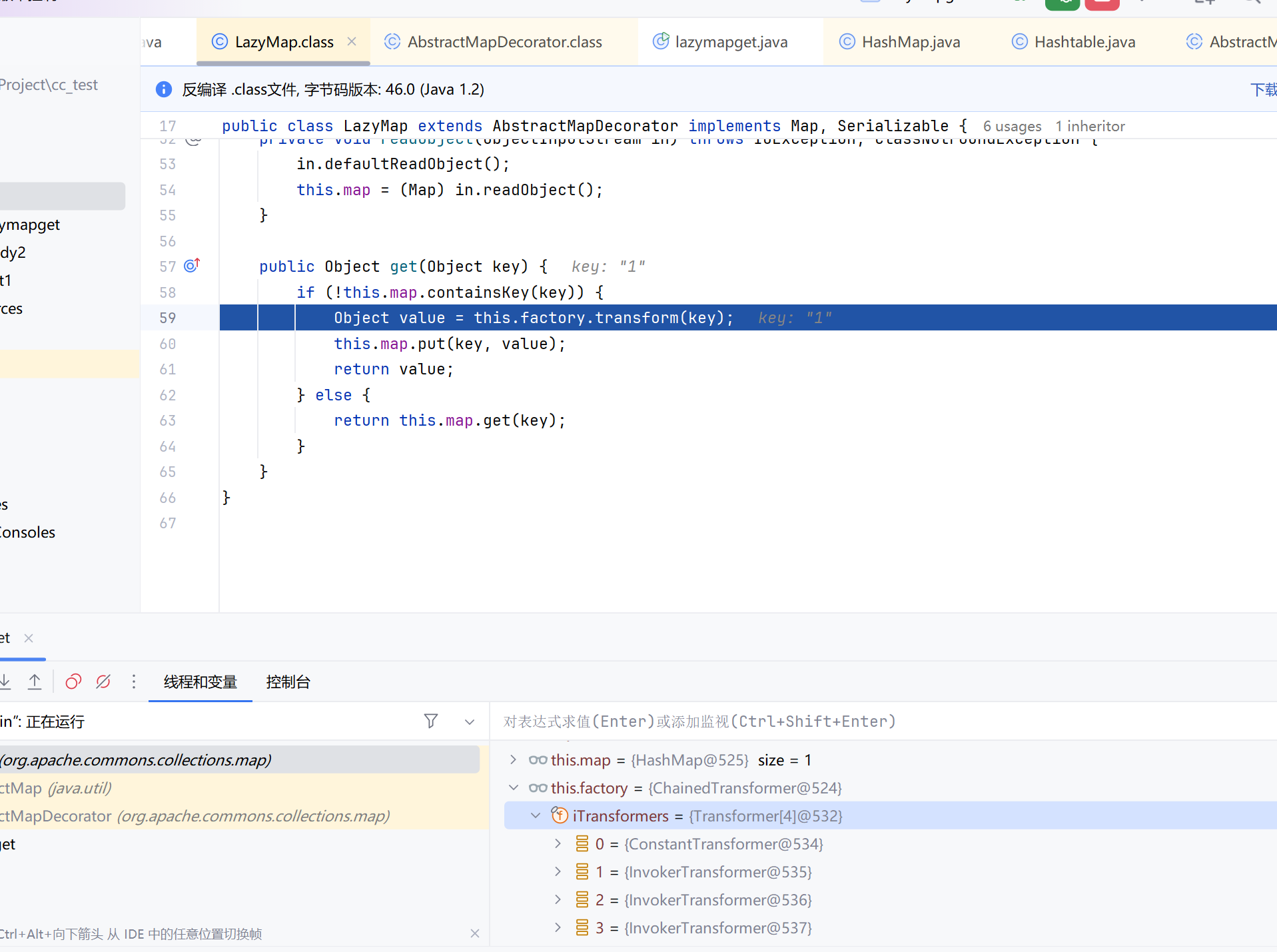Click line number 60 in gutter
The image size is (1277, 952).
[x=168, y=344]
